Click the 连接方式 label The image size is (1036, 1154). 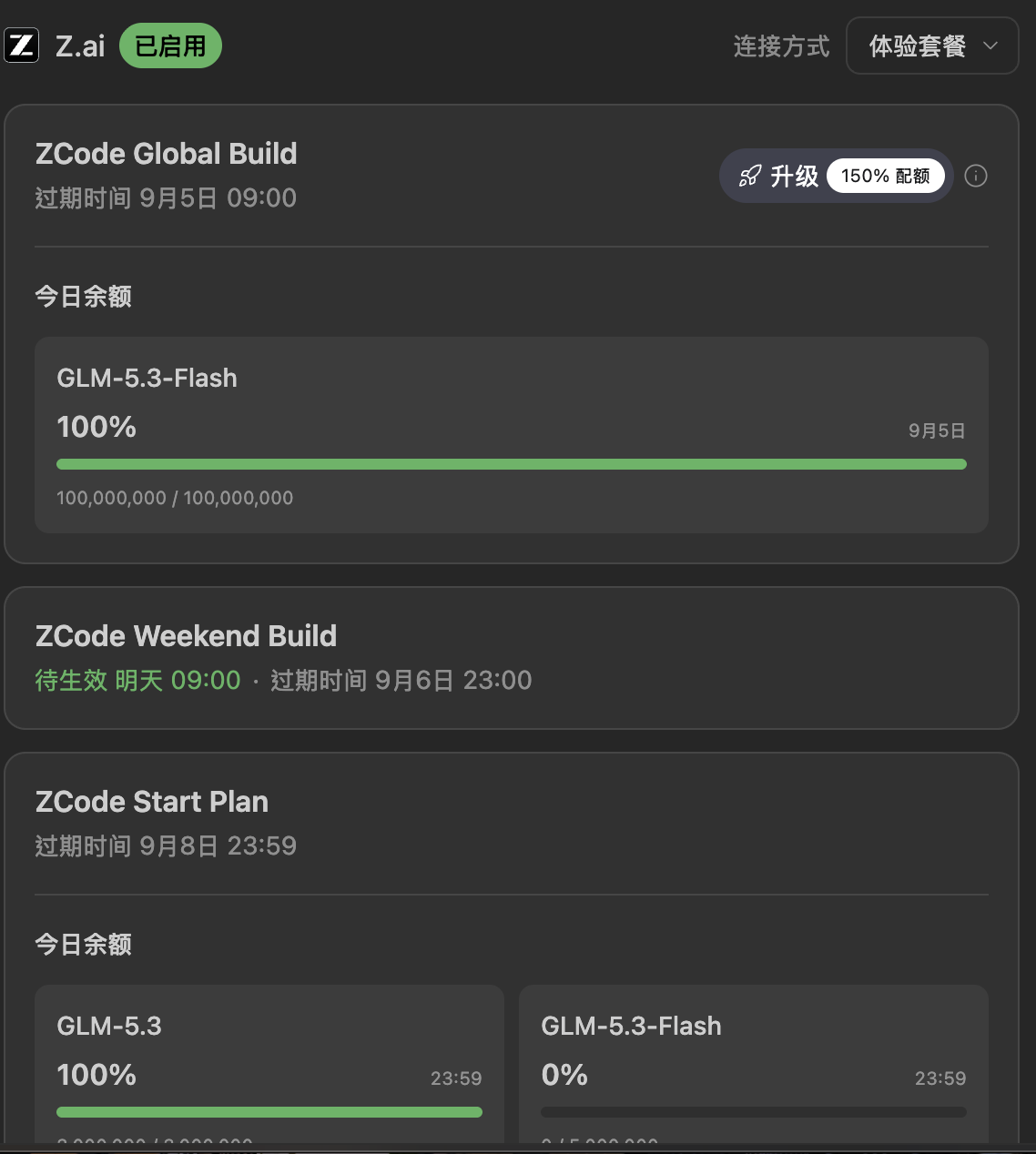pos(781,46)
